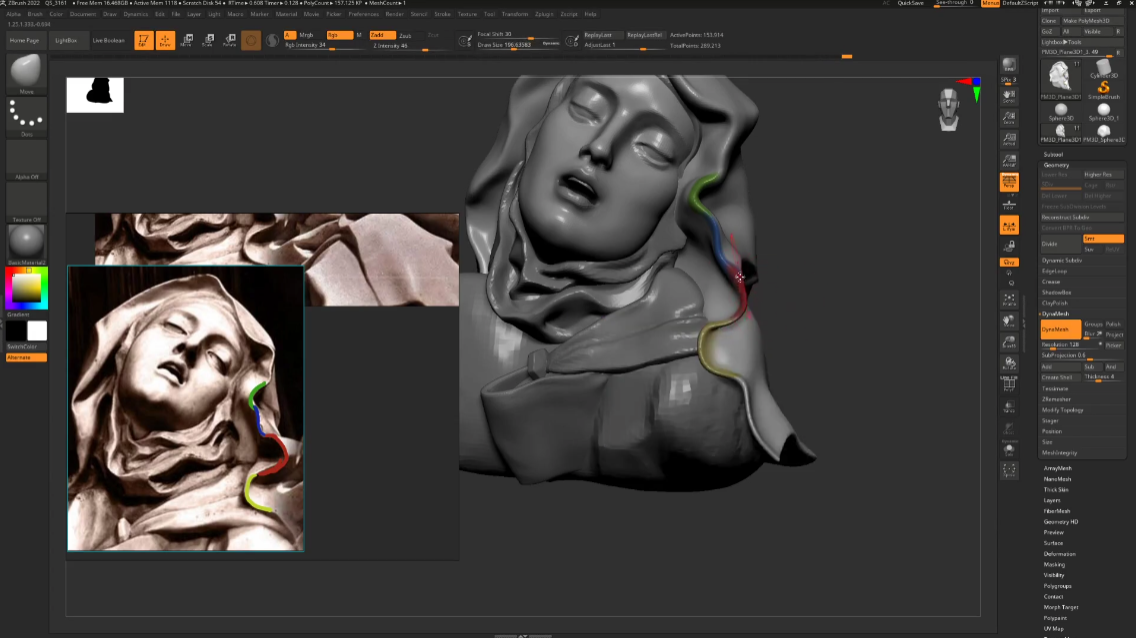Click the Frame mesh icon

point(1008,300)
